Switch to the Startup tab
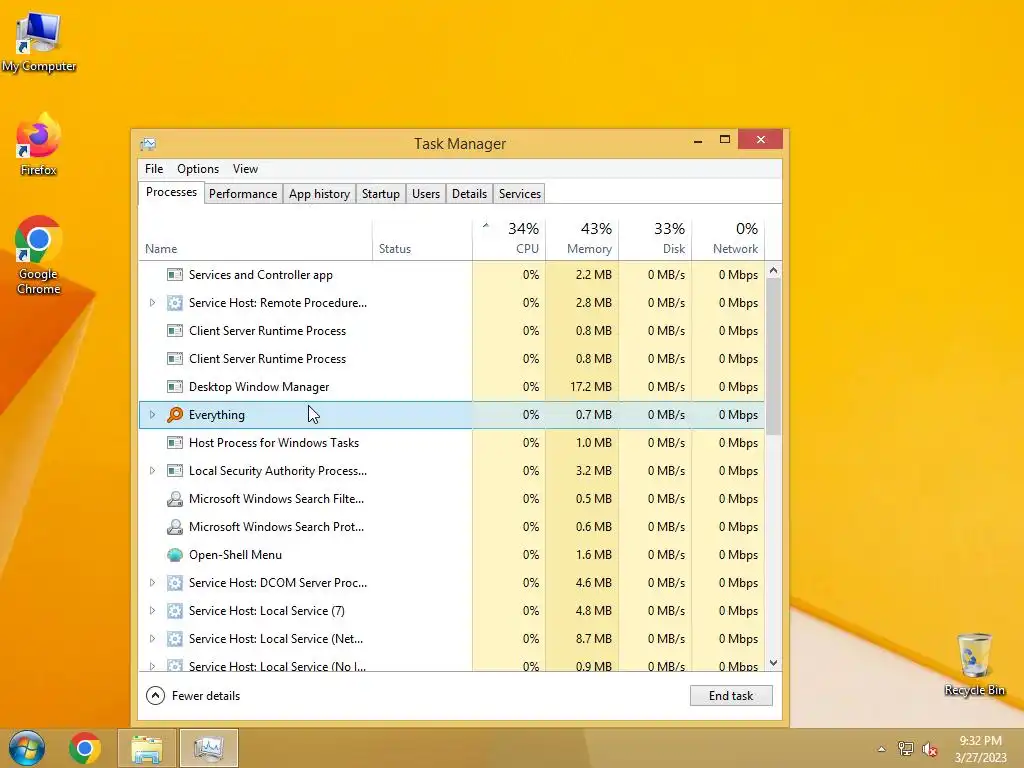The image size is (1024, 768). (x=381, y=194)
